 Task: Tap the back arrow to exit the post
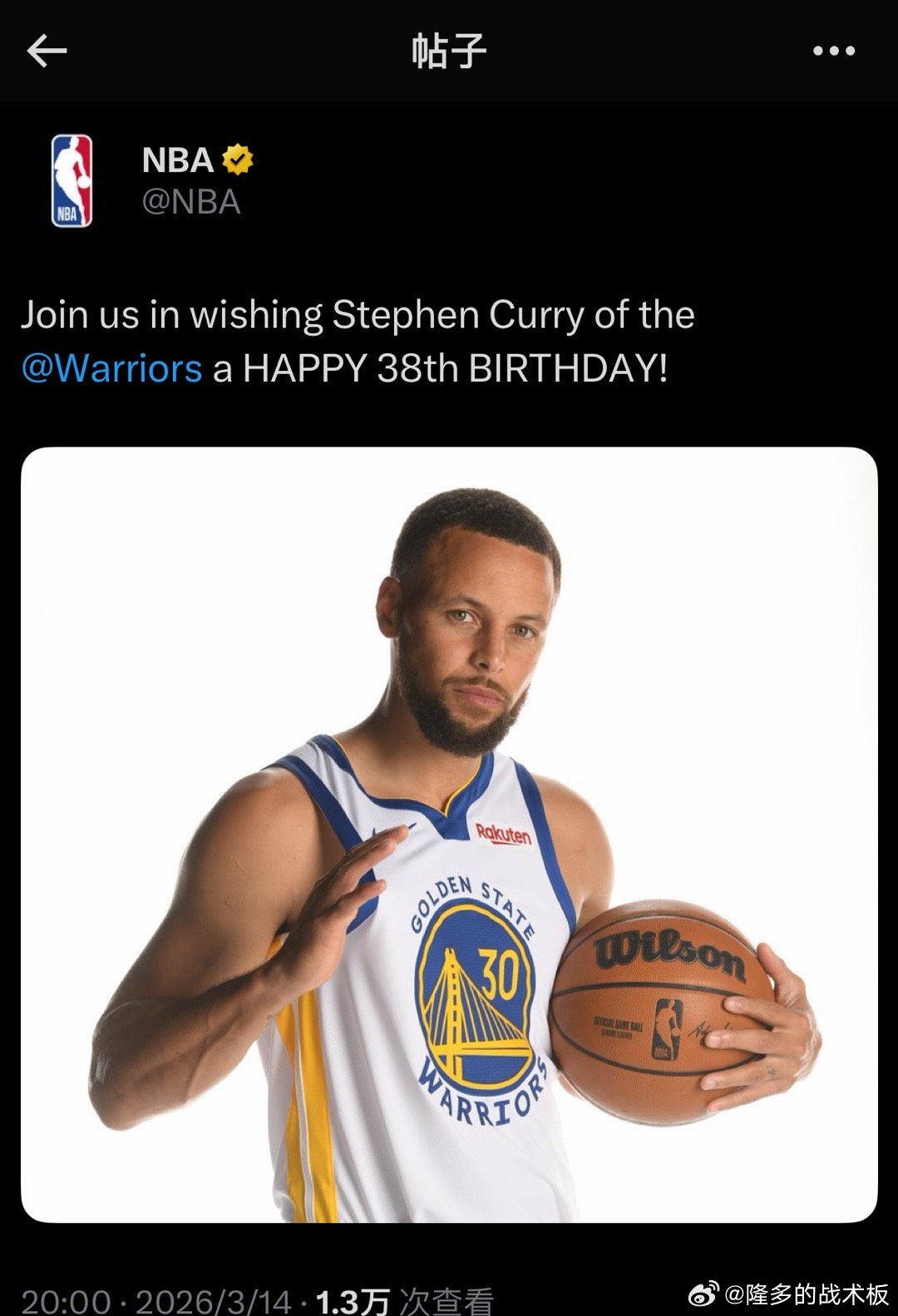pyautogui.click(x=47, y=50)
